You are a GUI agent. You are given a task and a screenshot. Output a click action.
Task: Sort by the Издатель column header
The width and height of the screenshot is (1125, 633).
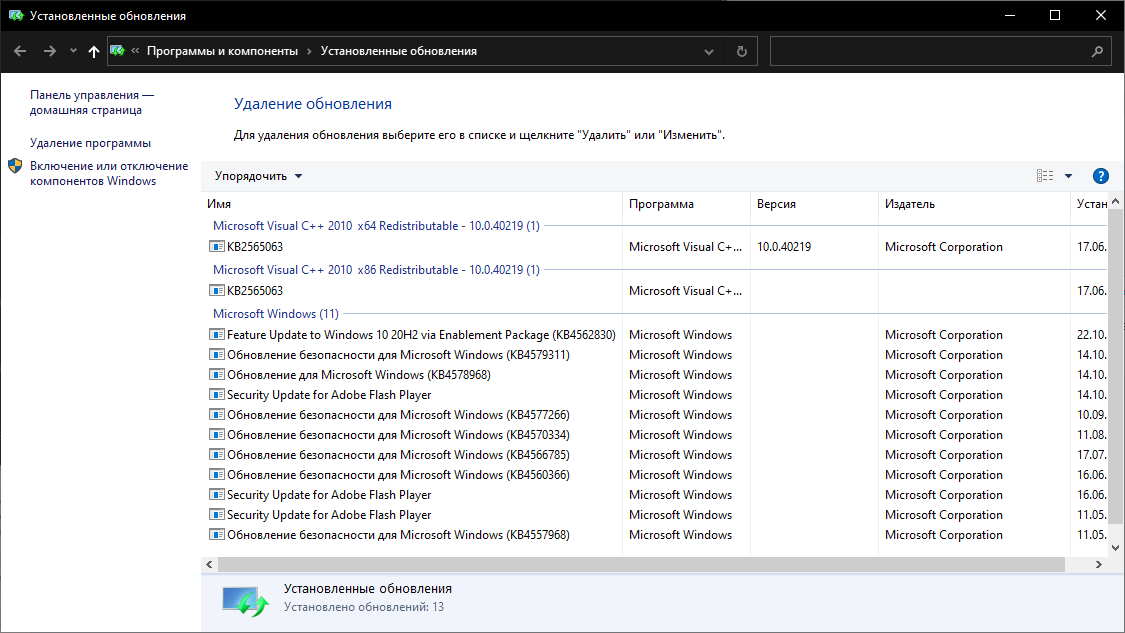coord(910,204)
